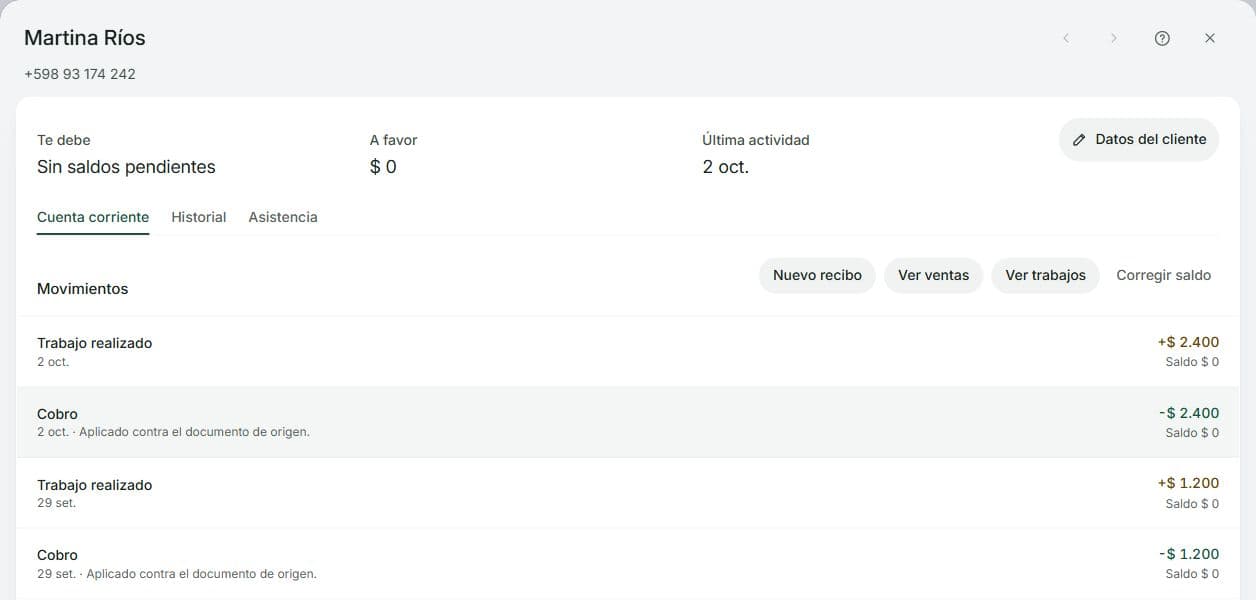Click the Ver trabajos button
Viewport: 1256px width, 600px height.
[x=1045, y=275]
